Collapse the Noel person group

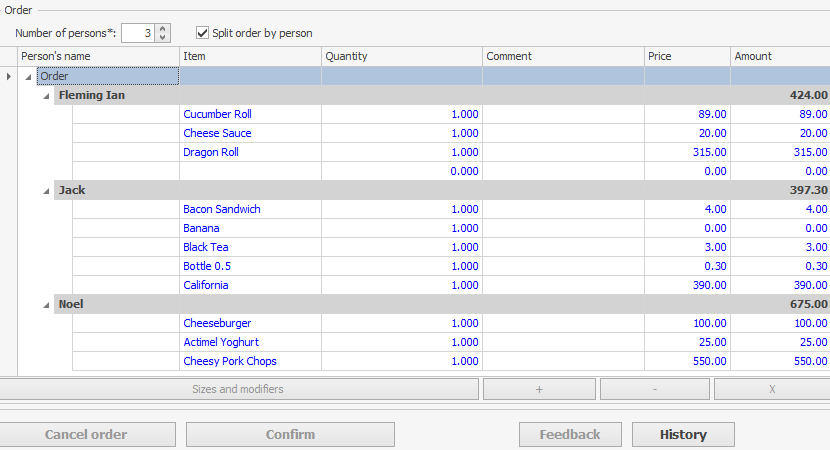coord(46,305)
